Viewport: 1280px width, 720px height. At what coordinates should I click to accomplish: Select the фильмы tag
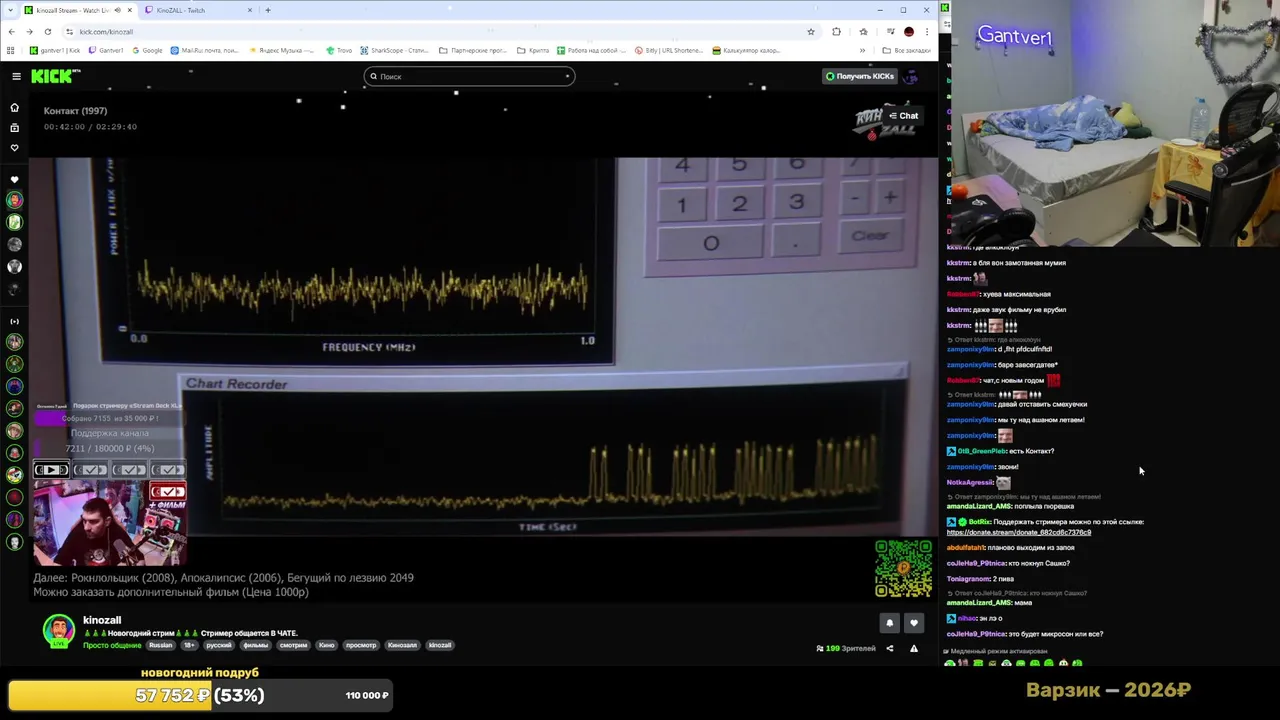pyautogui.click(x=256, y=645)
